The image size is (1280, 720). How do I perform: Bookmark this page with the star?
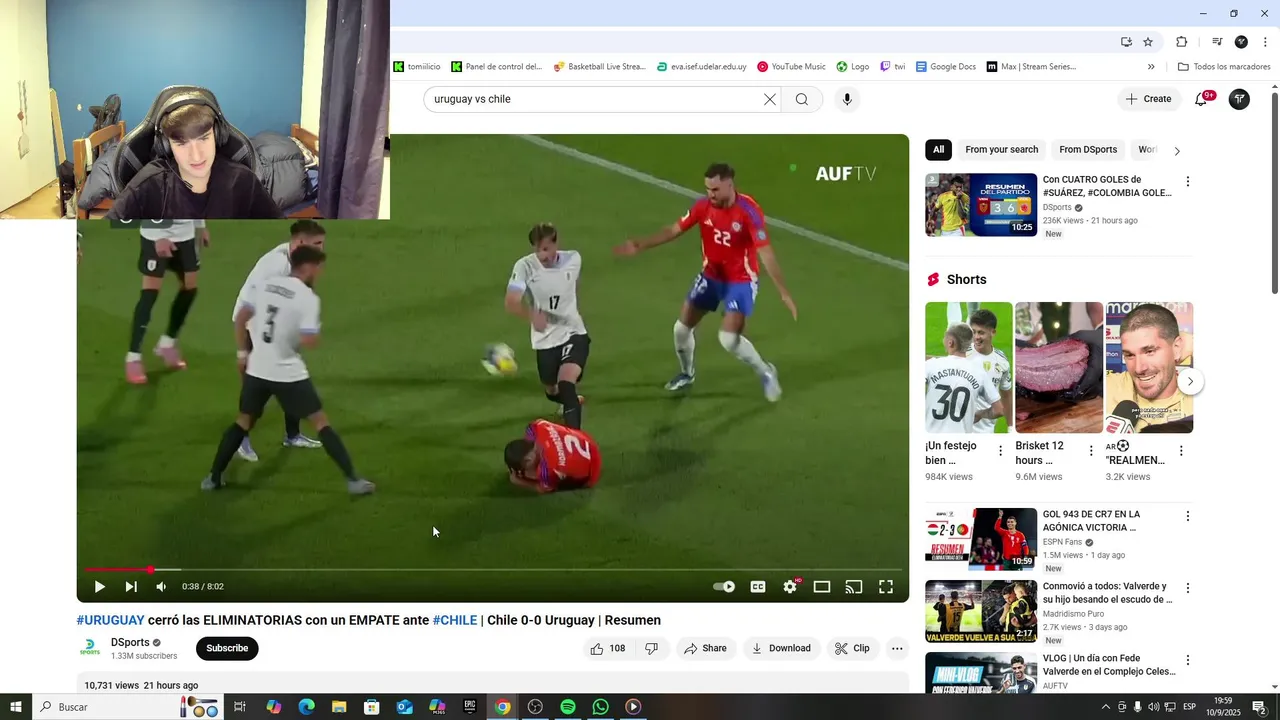[x=1148, y=42]
